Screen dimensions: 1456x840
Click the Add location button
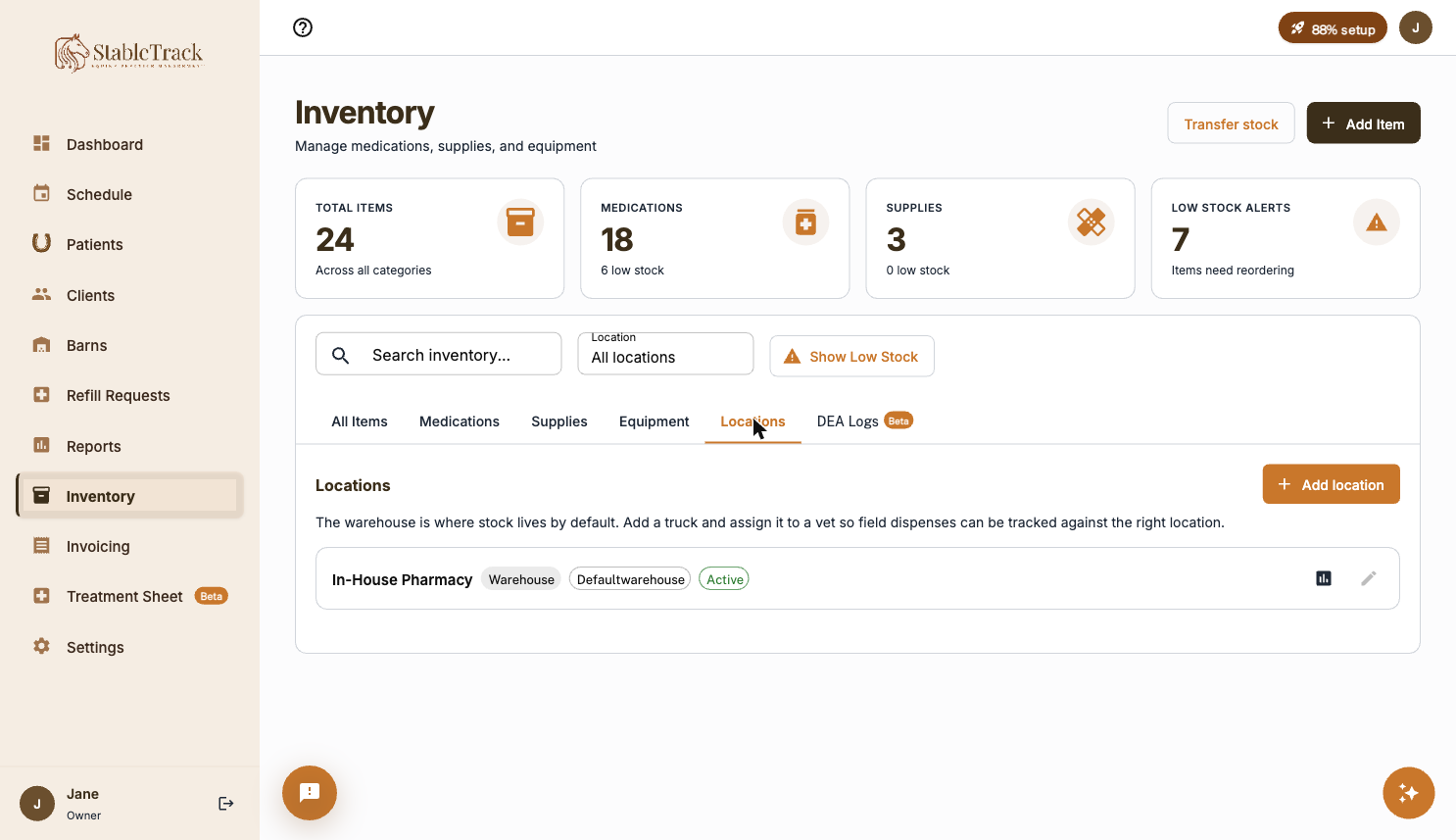pyautogui.click(x=1331, y=484)
